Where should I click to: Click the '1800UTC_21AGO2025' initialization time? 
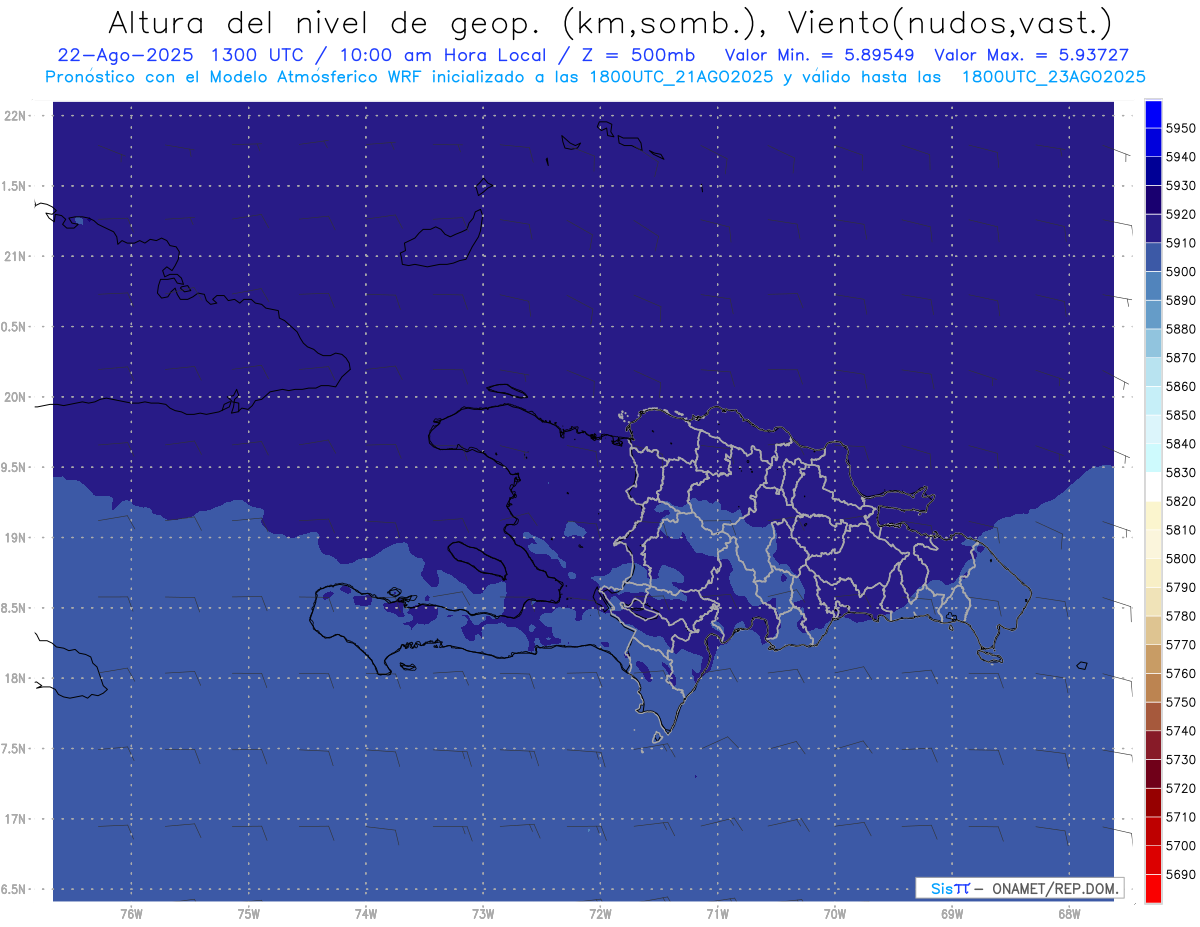click(x=681, y=76)
